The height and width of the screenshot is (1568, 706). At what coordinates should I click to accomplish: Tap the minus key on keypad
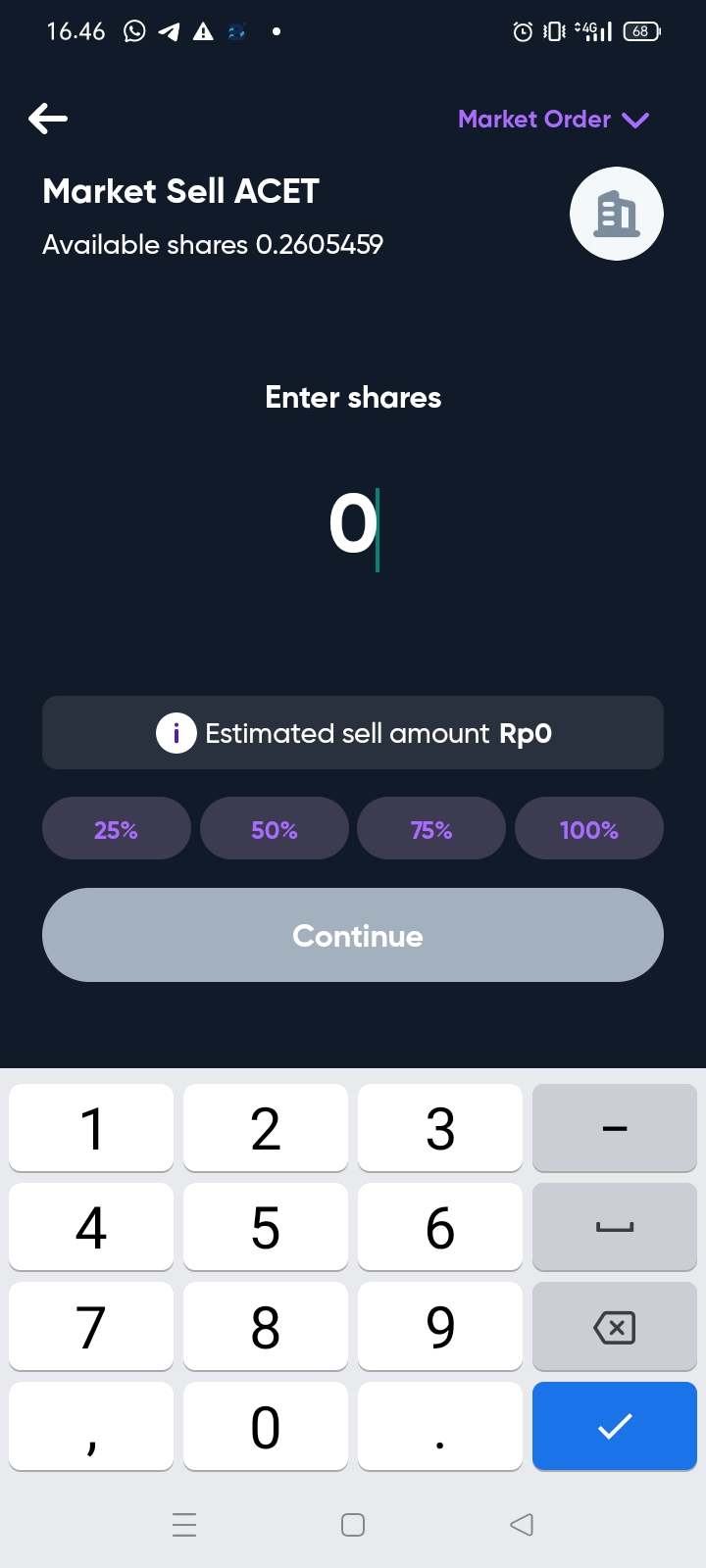[615, 1127]
